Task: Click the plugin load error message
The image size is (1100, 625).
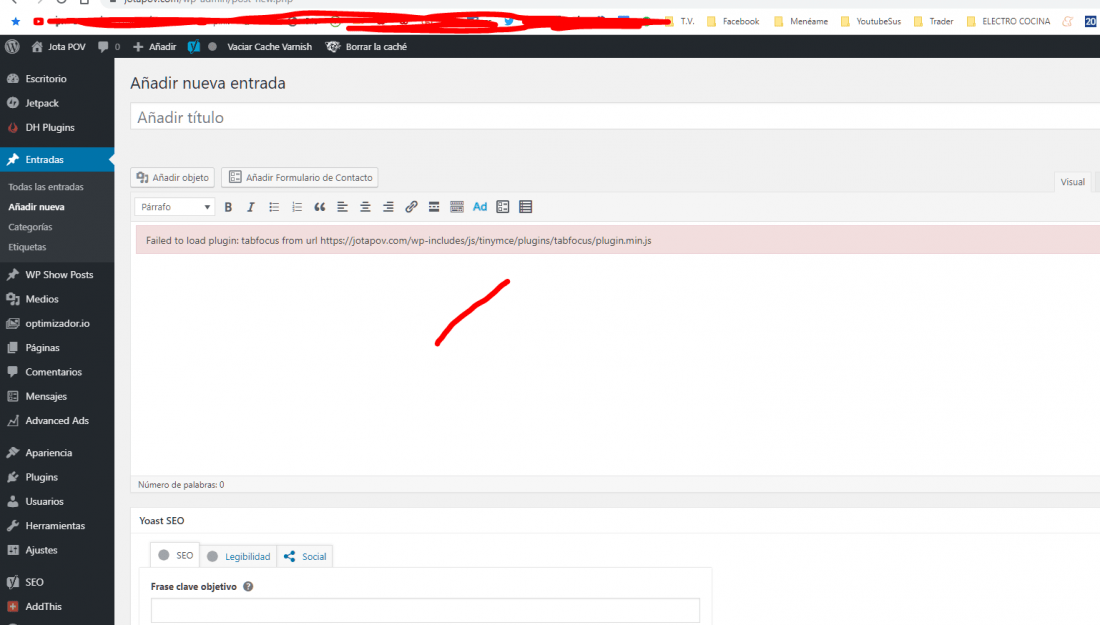Action: pos(617,241)
